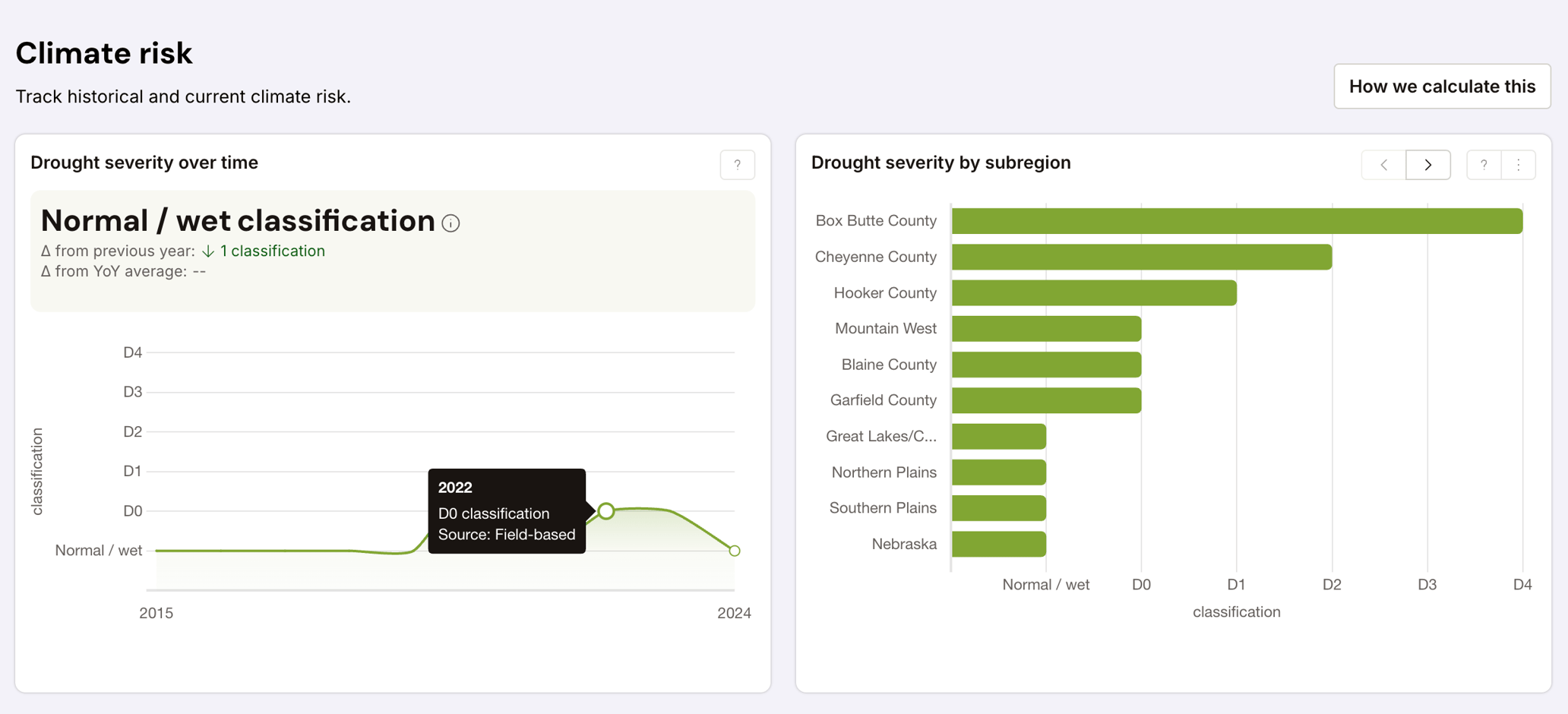1568x714 pixels.
Task: Select the Hooker County bar
Action: tap(1093, 293)
